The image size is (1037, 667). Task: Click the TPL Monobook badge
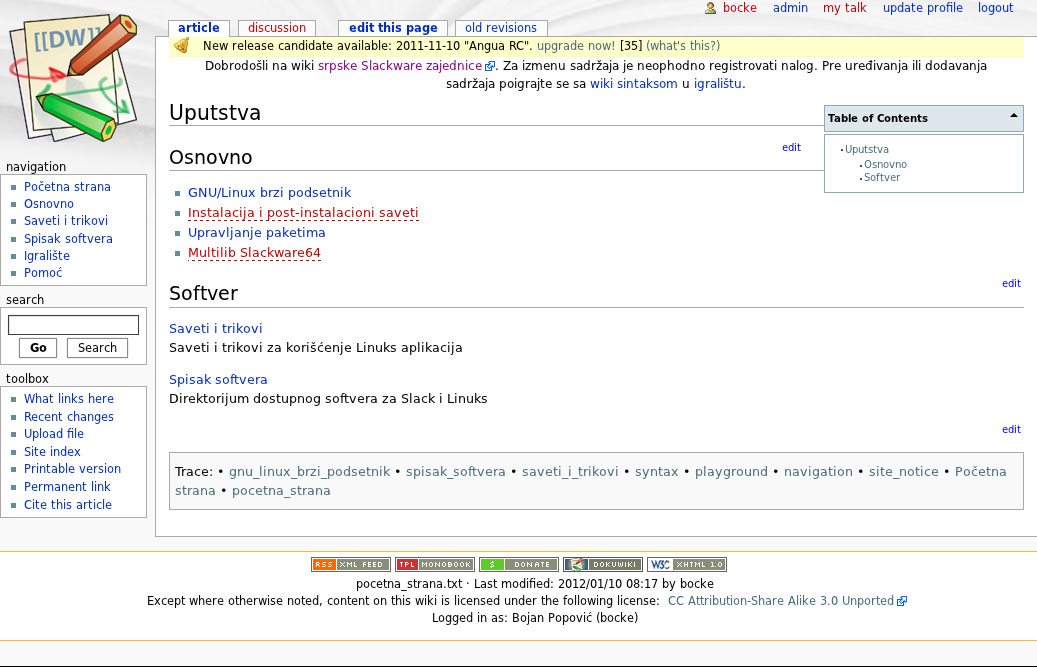[x=434, y=565]
